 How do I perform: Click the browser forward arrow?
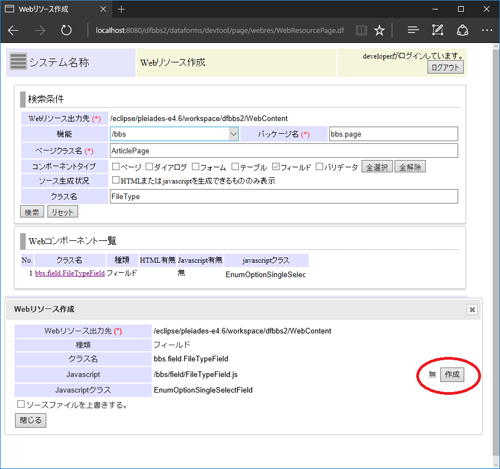(x=40, y=31)
